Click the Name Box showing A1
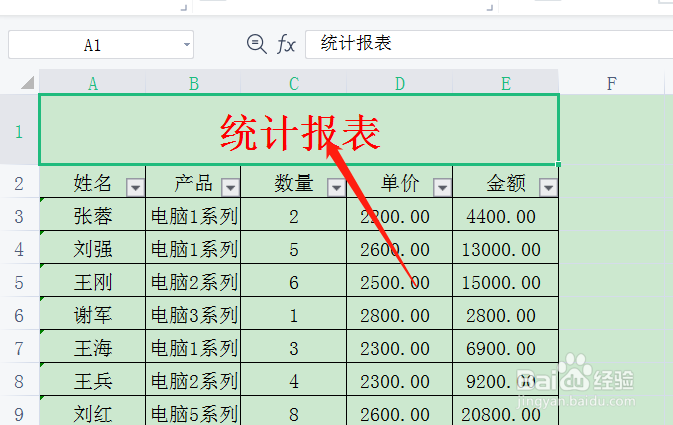Screen dimensions: 673x425 (101, 44)
